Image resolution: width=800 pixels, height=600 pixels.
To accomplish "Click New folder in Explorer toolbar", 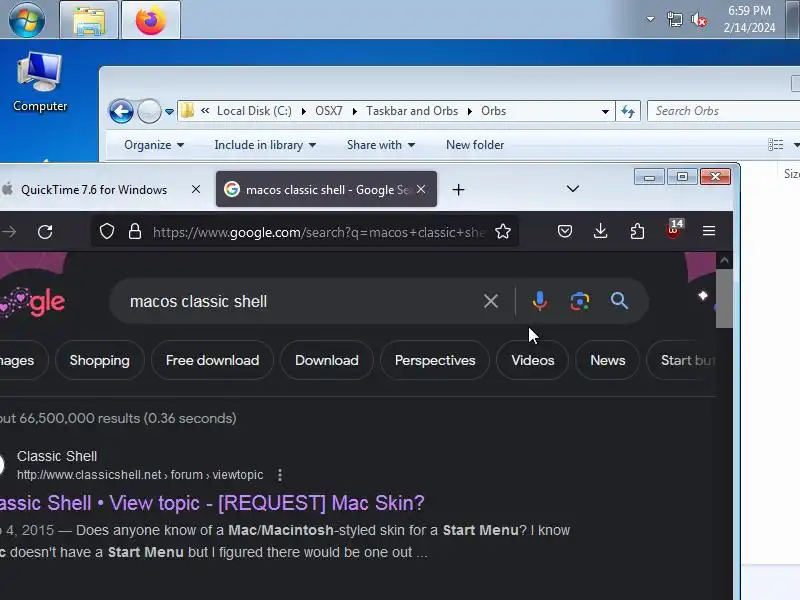I will click(x=475, y=145).
